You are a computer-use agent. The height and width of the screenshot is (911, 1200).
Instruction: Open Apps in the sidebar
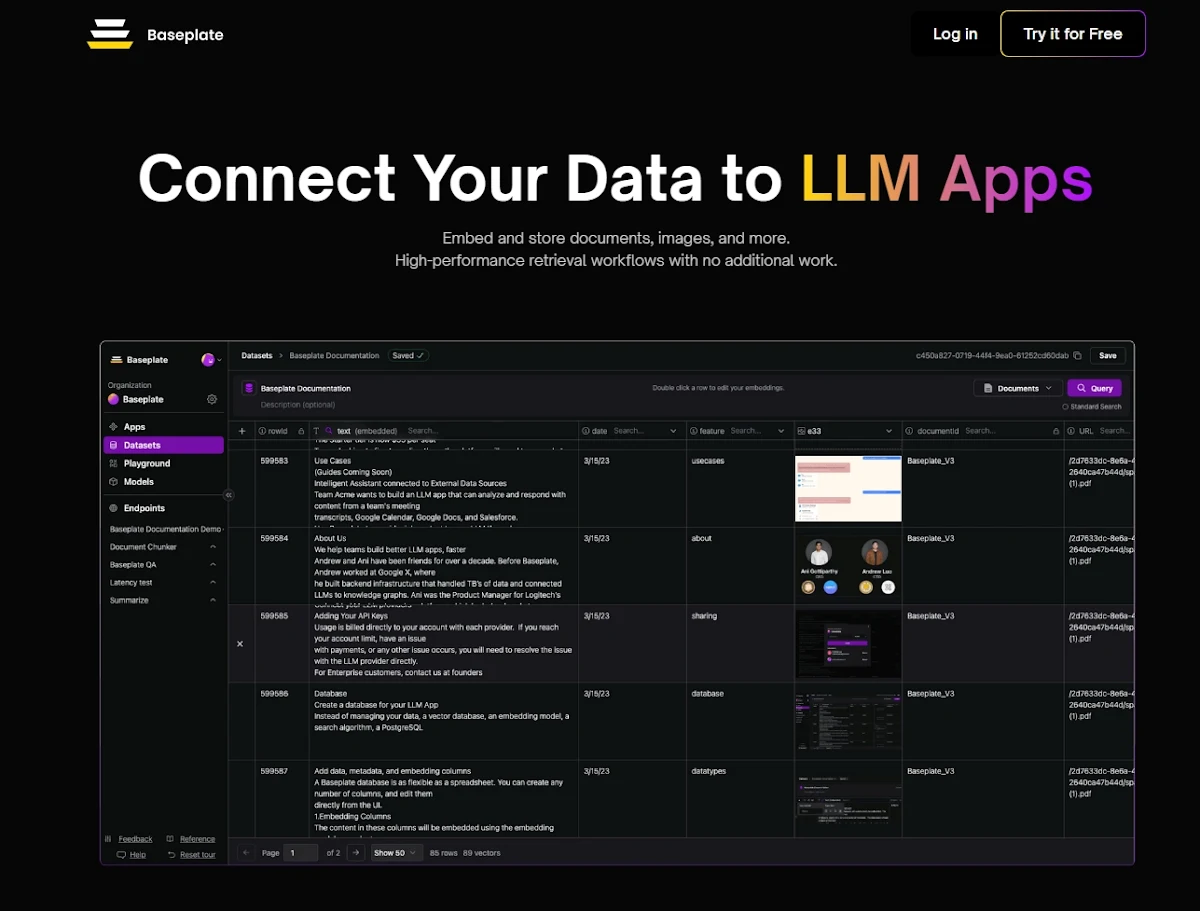tap(164, 427)
